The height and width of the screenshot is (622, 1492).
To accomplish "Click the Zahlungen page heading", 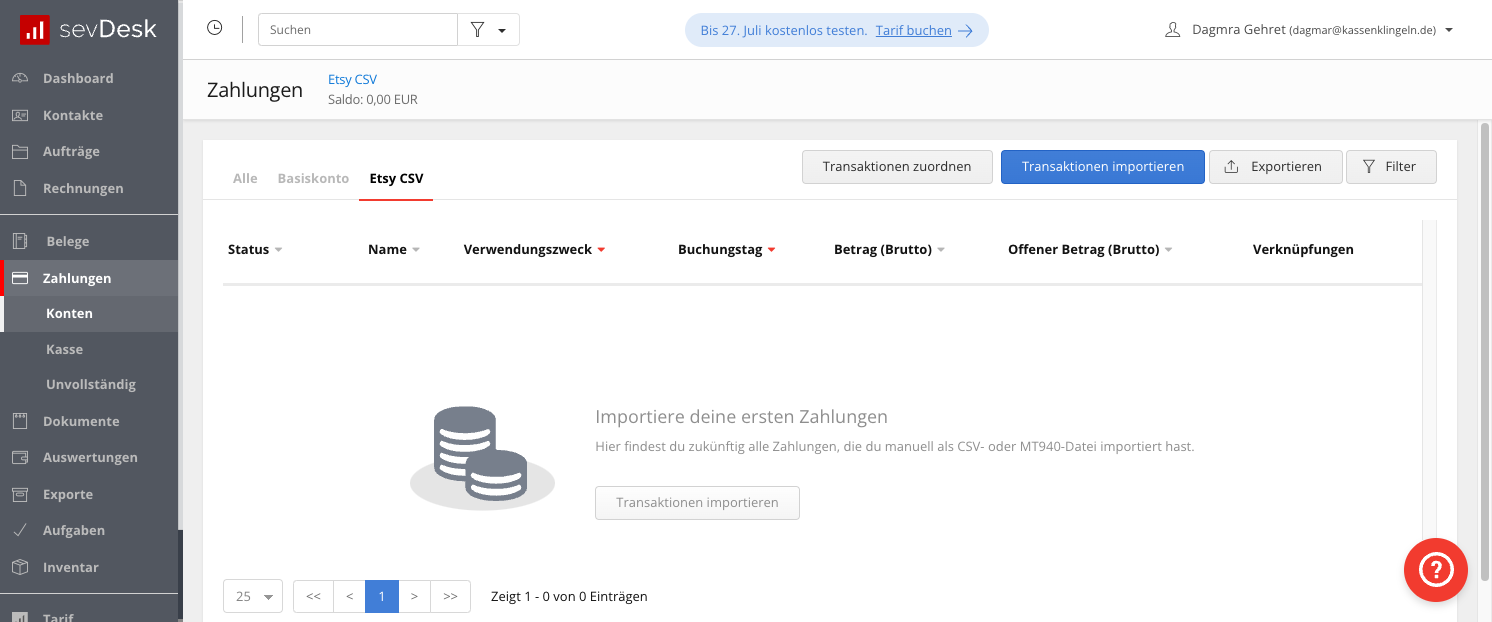I will click(x=255, y=89).
